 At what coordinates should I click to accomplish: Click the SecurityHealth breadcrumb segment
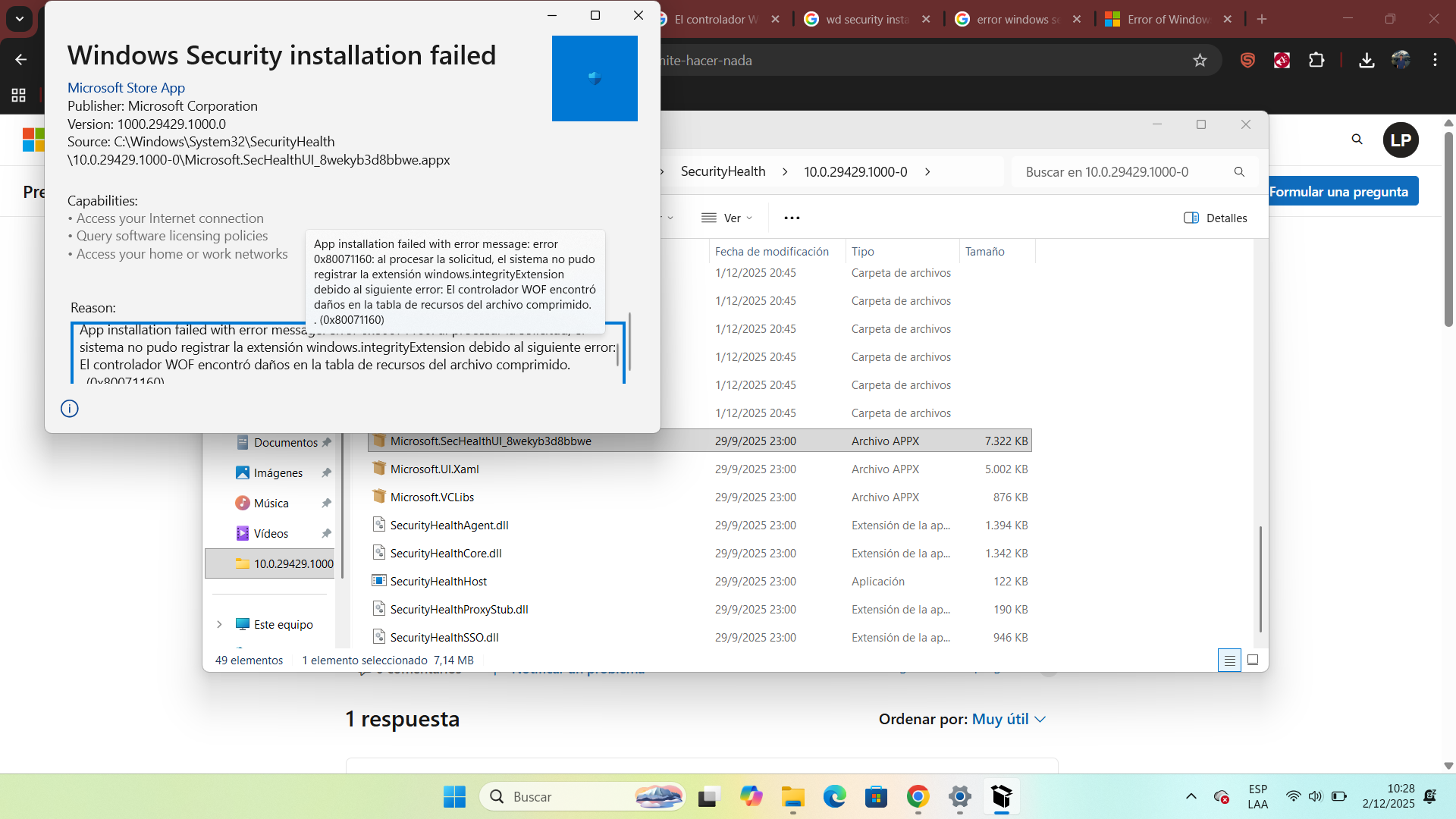pyautogui.click(x=723, y=172)
